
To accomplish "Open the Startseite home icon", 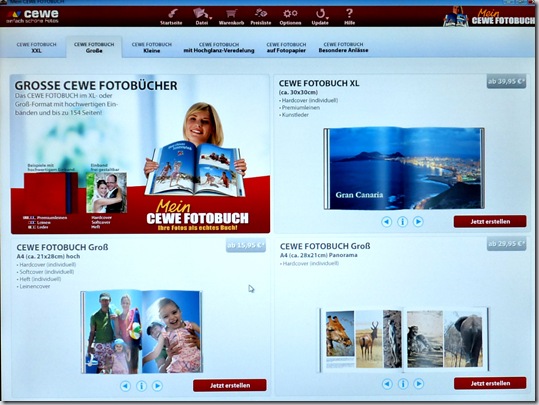I will point(171,17).
